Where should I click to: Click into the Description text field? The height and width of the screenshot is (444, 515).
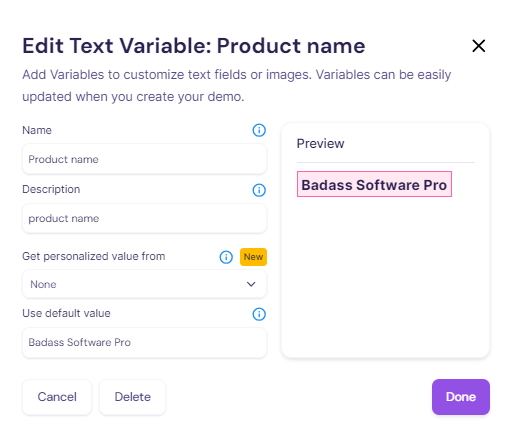coord(144,218)
